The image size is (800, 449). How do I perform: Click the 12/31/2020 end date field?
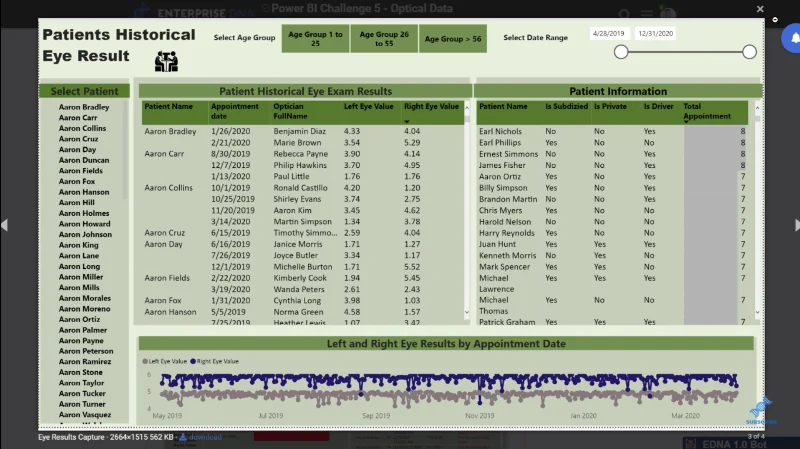(656, 34)
